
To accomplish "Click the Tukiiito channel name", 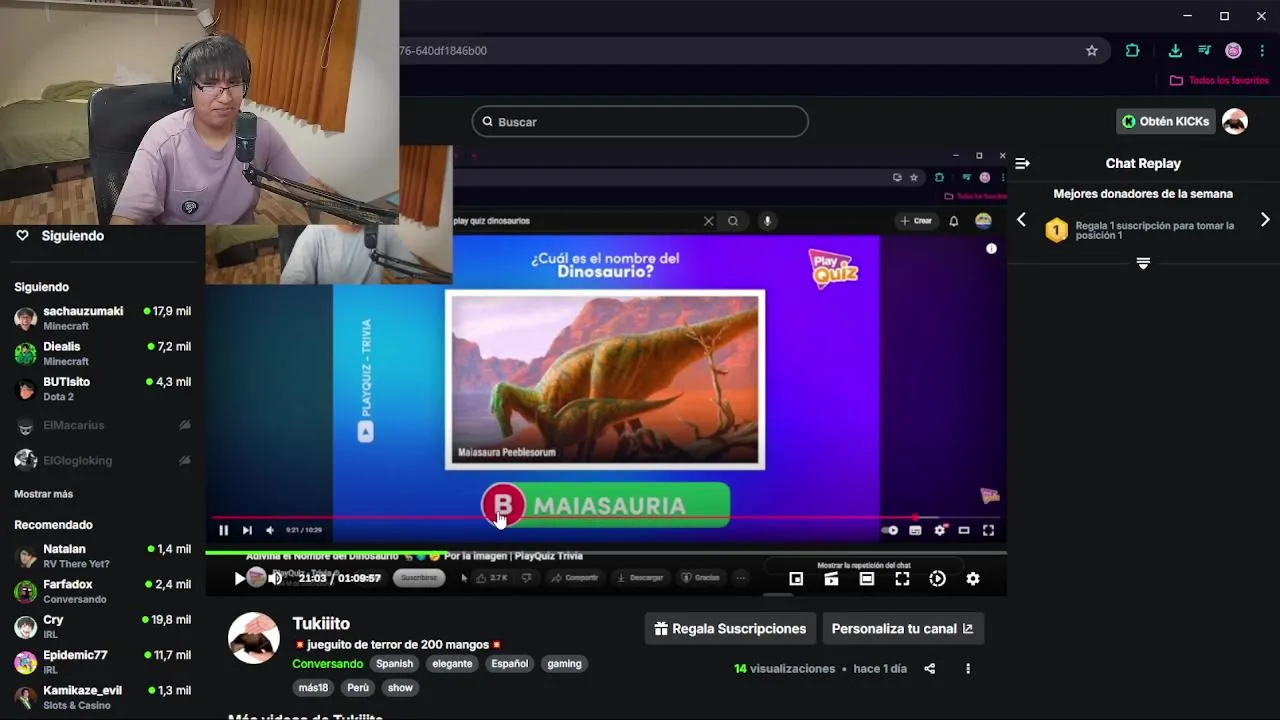I will click(321, 624).
